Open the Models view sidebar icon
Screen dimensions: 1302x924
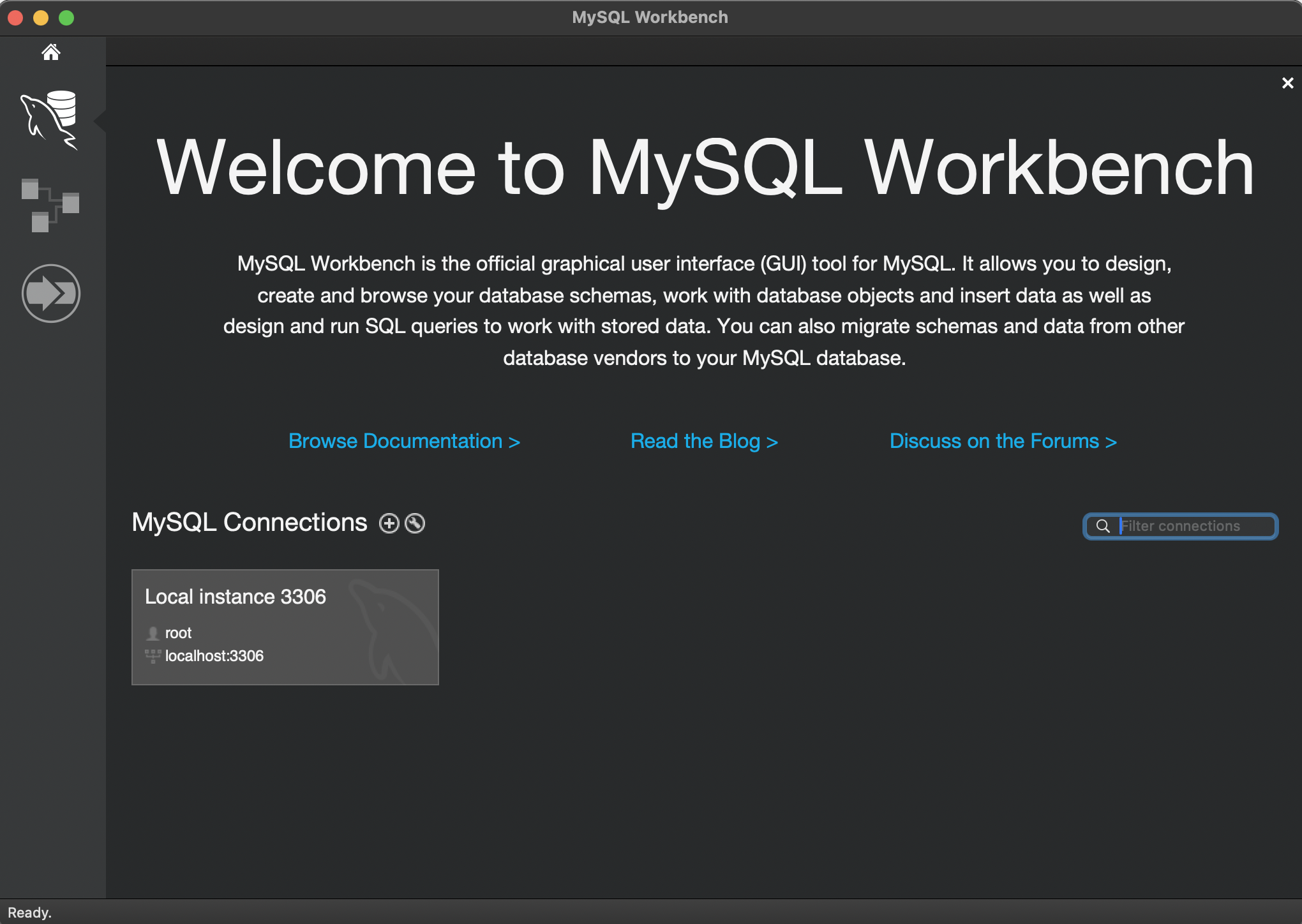click(x=50, y=205)
